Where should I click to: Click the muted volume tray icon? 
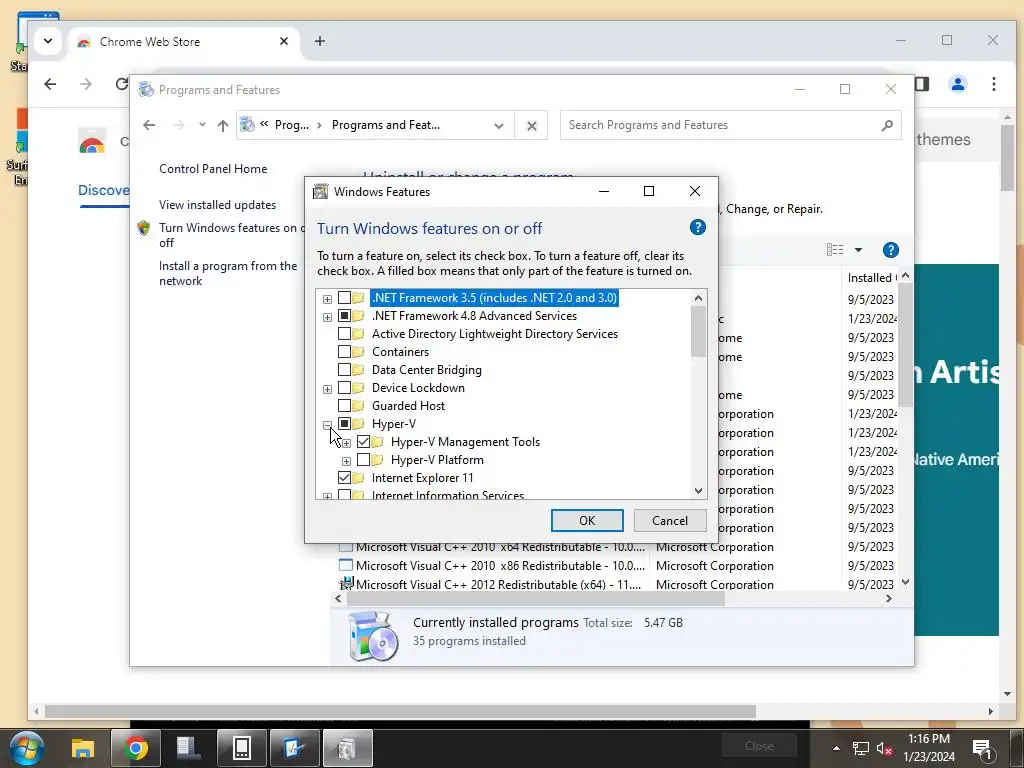point(884,749)
